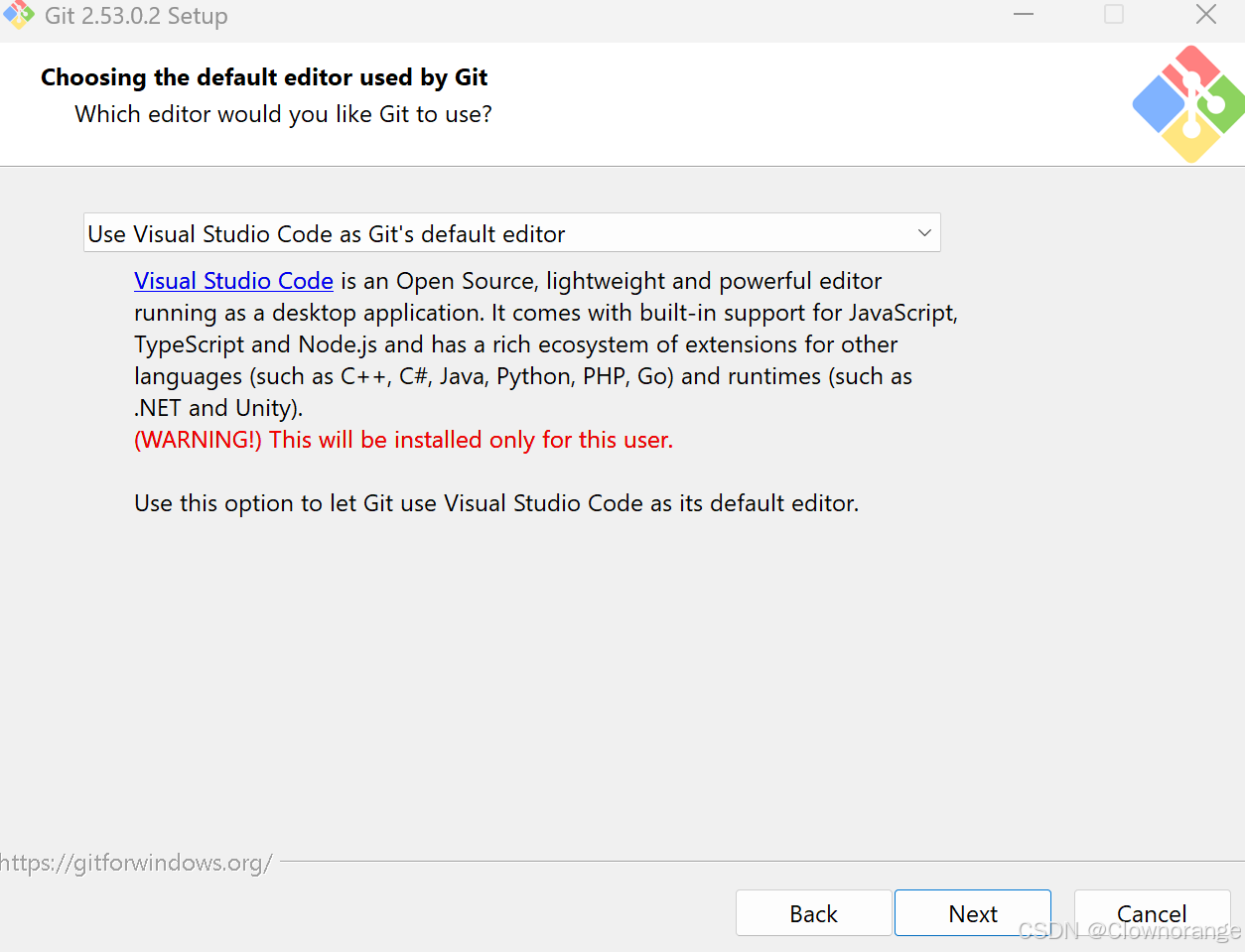
Task: Click the disabled maximize button
Action: click(1114, 14)
